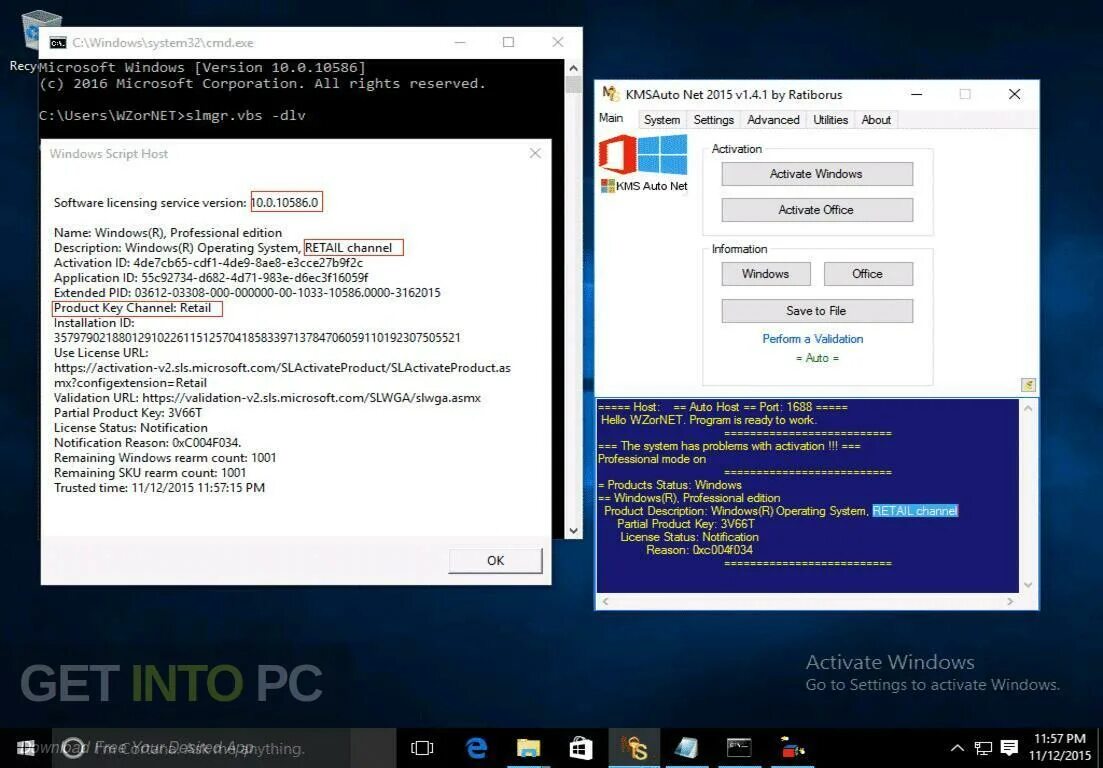Switch to the About tab in KMSAuto
This screenshot has height=768, width=1103.
[876, 120]
